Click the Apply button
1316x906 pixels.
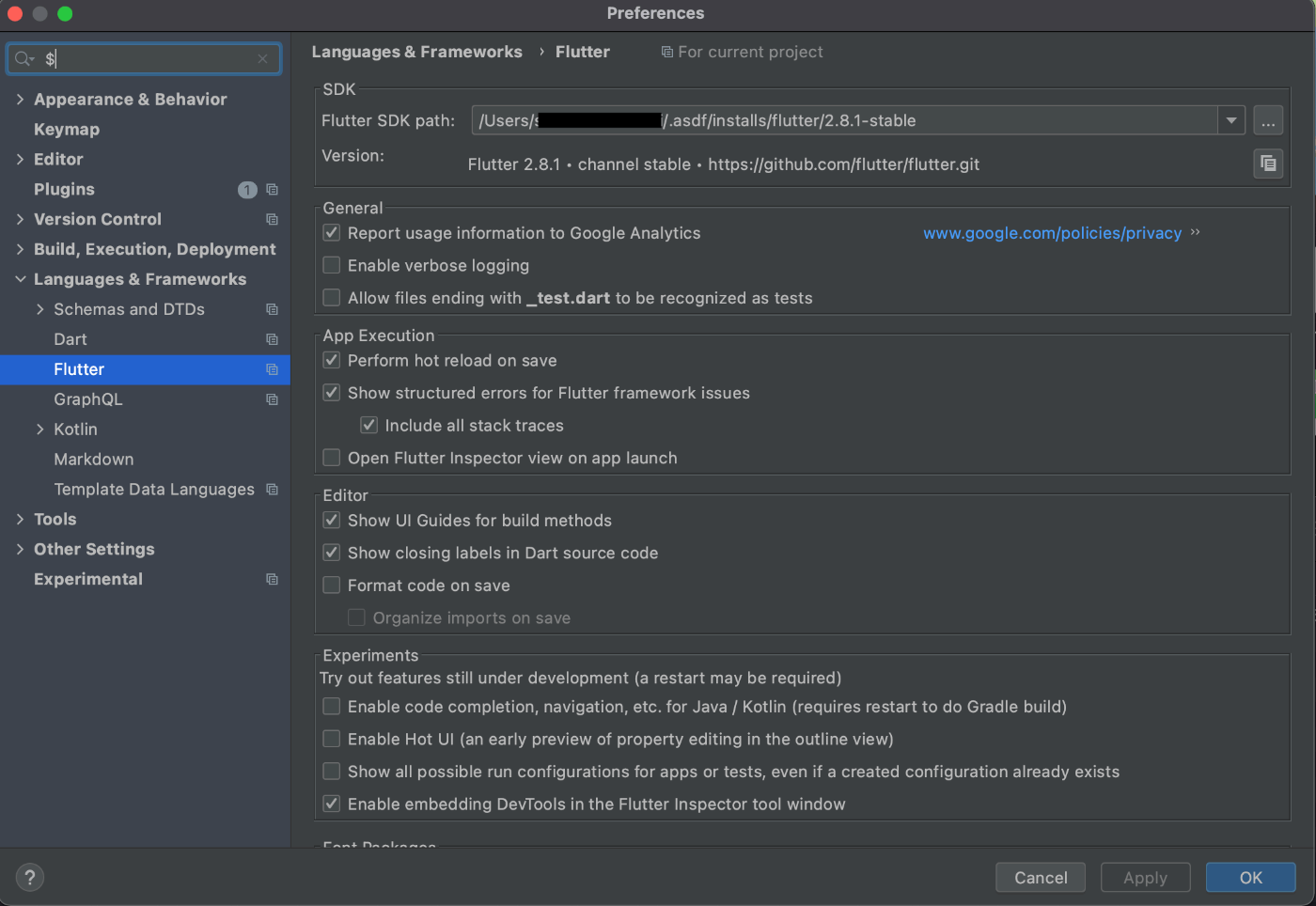1145,878
